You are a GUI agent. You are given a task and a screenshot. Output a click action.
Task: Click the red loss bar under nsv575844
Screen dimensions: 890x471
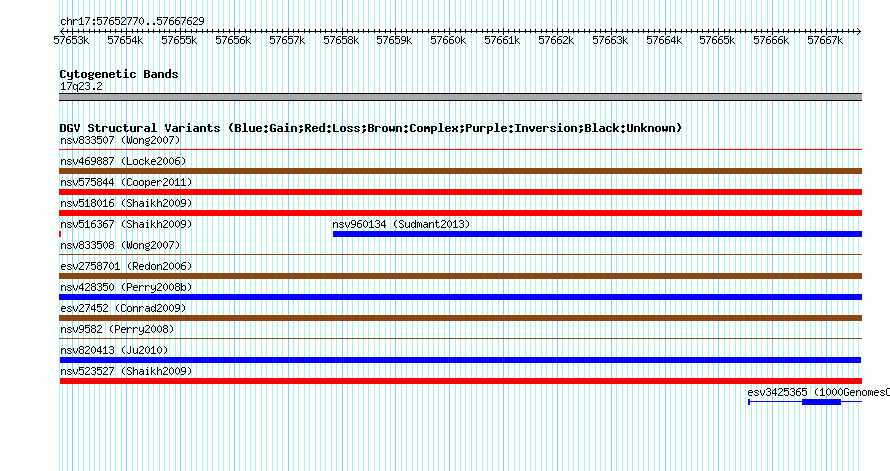point(460,192)
